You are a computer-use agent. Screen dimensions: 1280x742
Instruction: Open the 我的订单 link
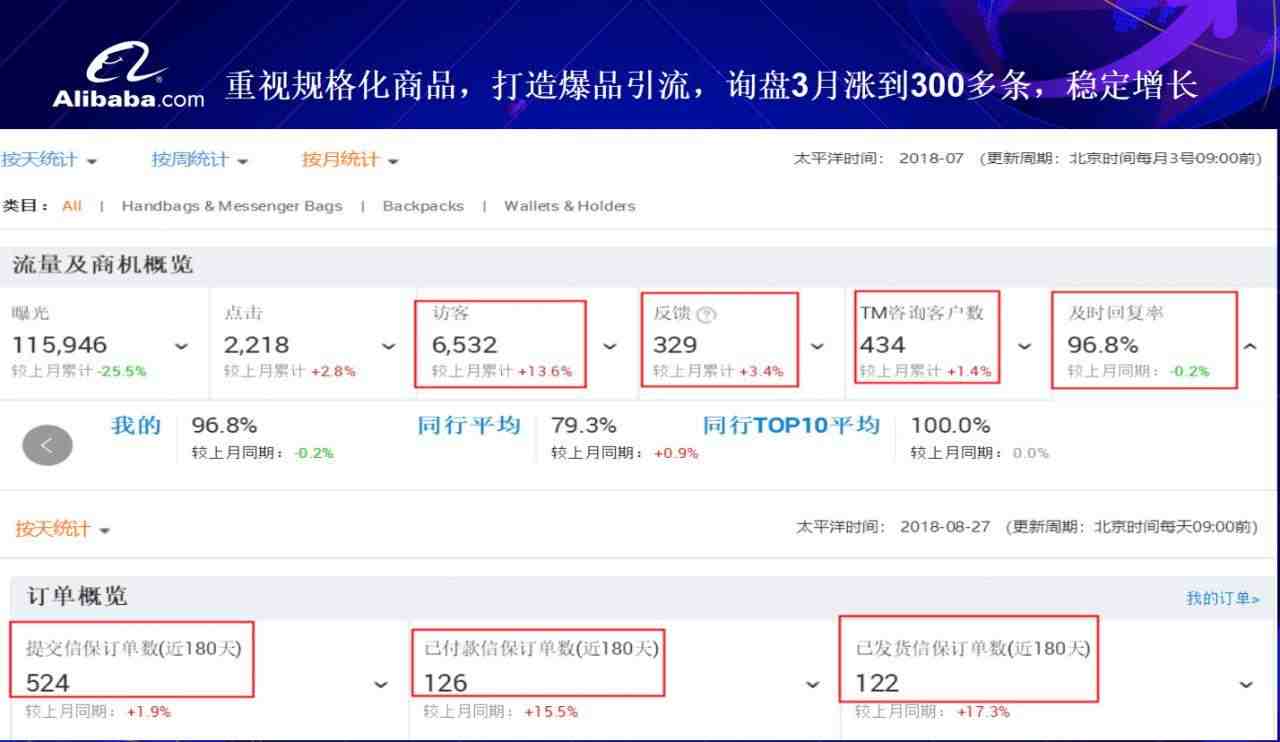[x=1222, y=599]
